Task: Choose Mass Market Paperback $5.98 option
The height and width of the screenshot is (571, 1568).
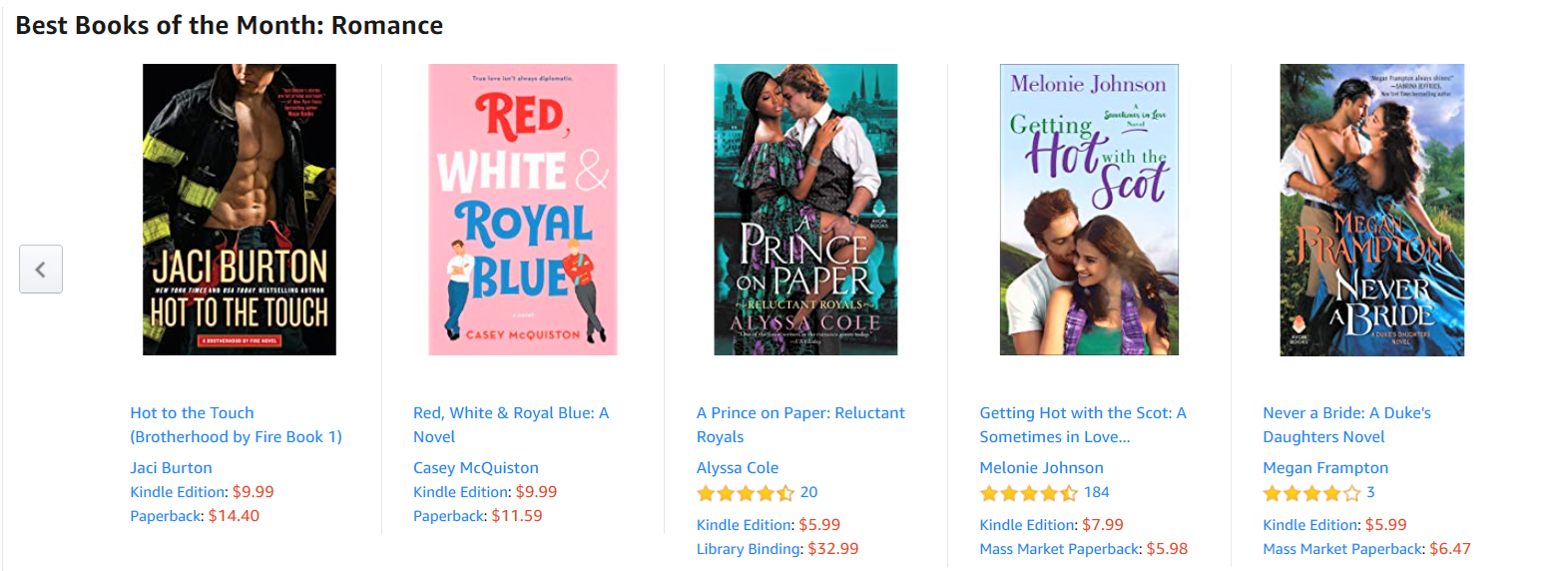Action: click(x=1084, y=549)
